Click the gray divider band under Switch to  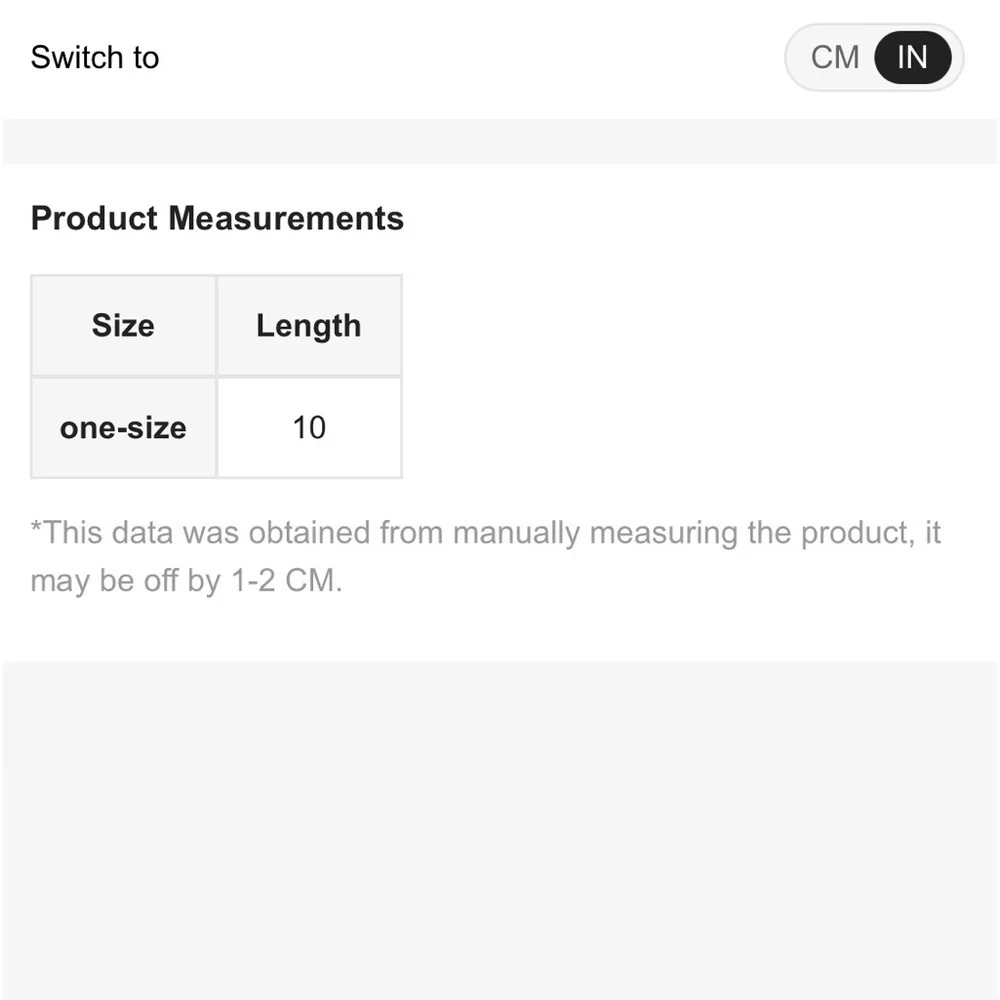[500, 141]
